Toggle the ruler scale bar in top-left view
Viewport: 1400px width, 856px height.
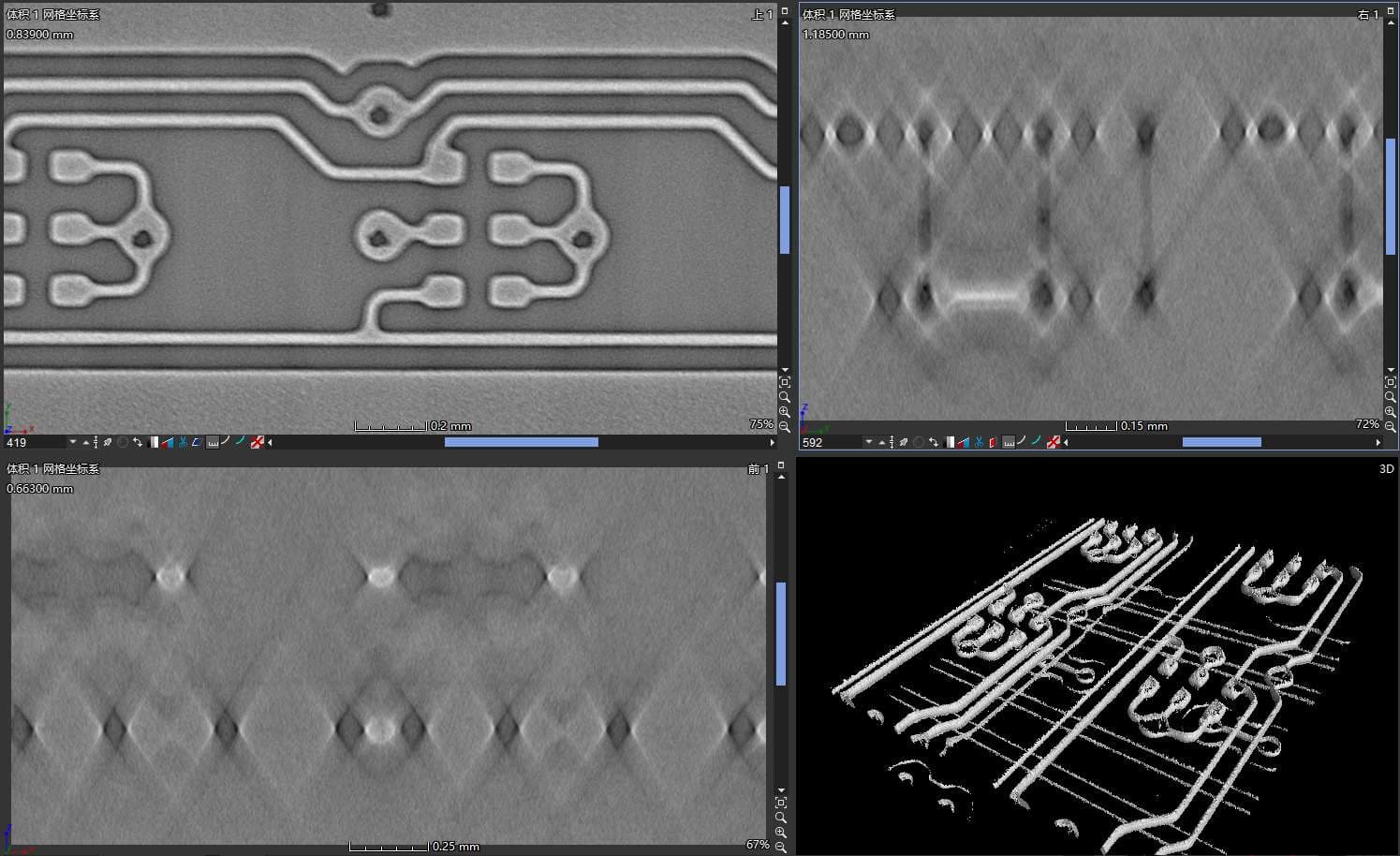212,442
